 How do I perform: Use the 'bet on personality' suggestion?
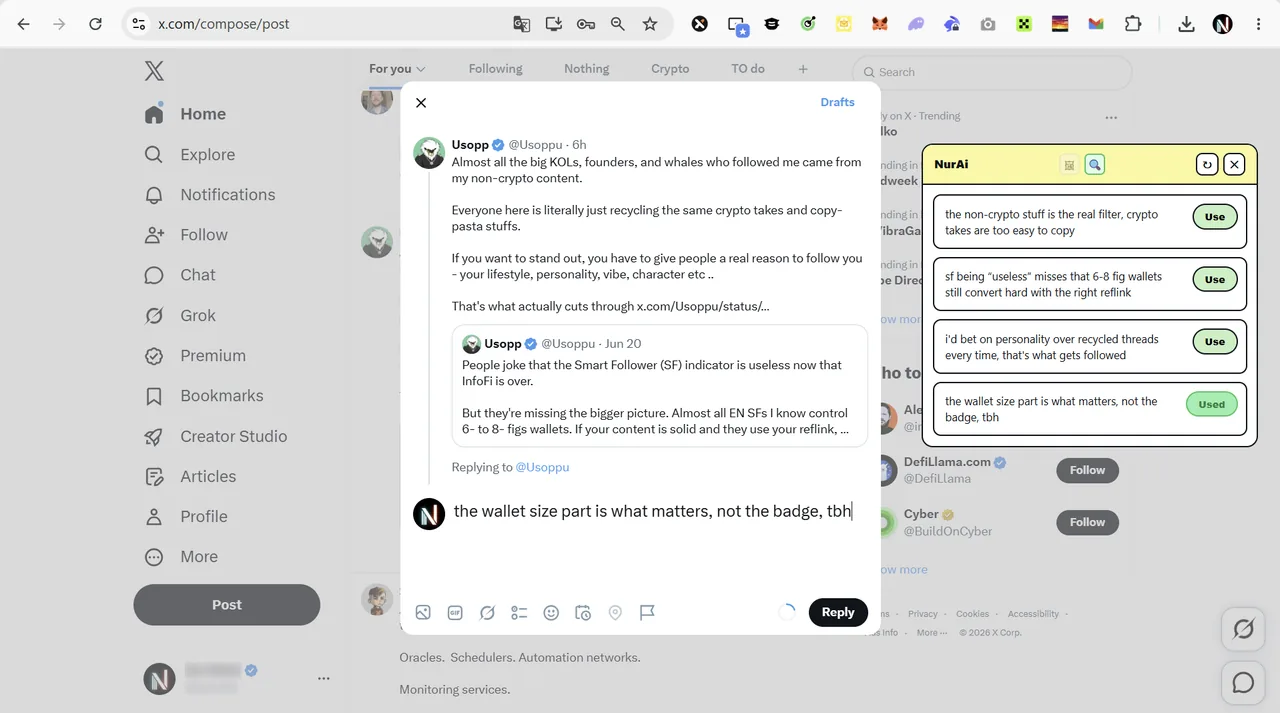tap(1215, 342)
